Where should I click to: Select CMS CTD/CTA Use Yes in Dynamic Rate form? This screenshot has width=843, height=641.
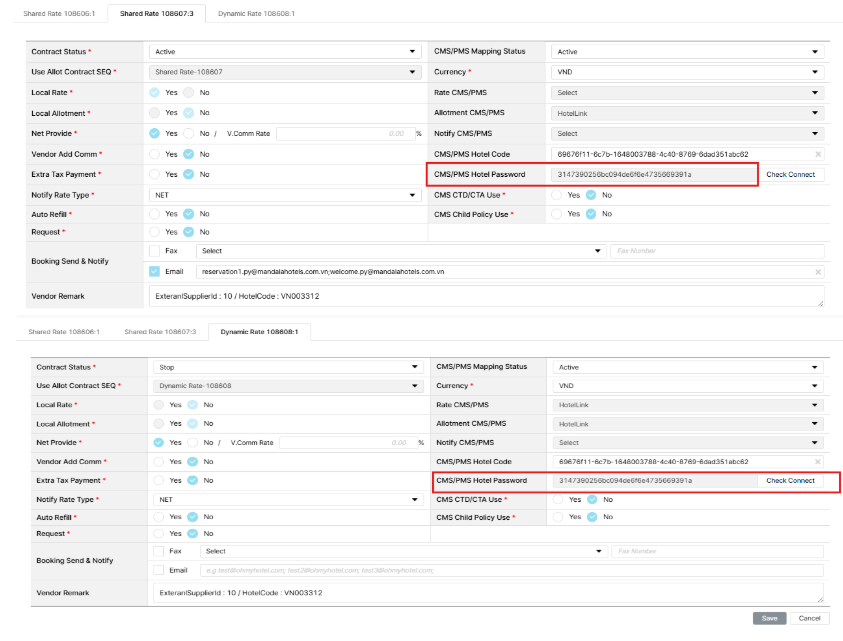point(558,500)
